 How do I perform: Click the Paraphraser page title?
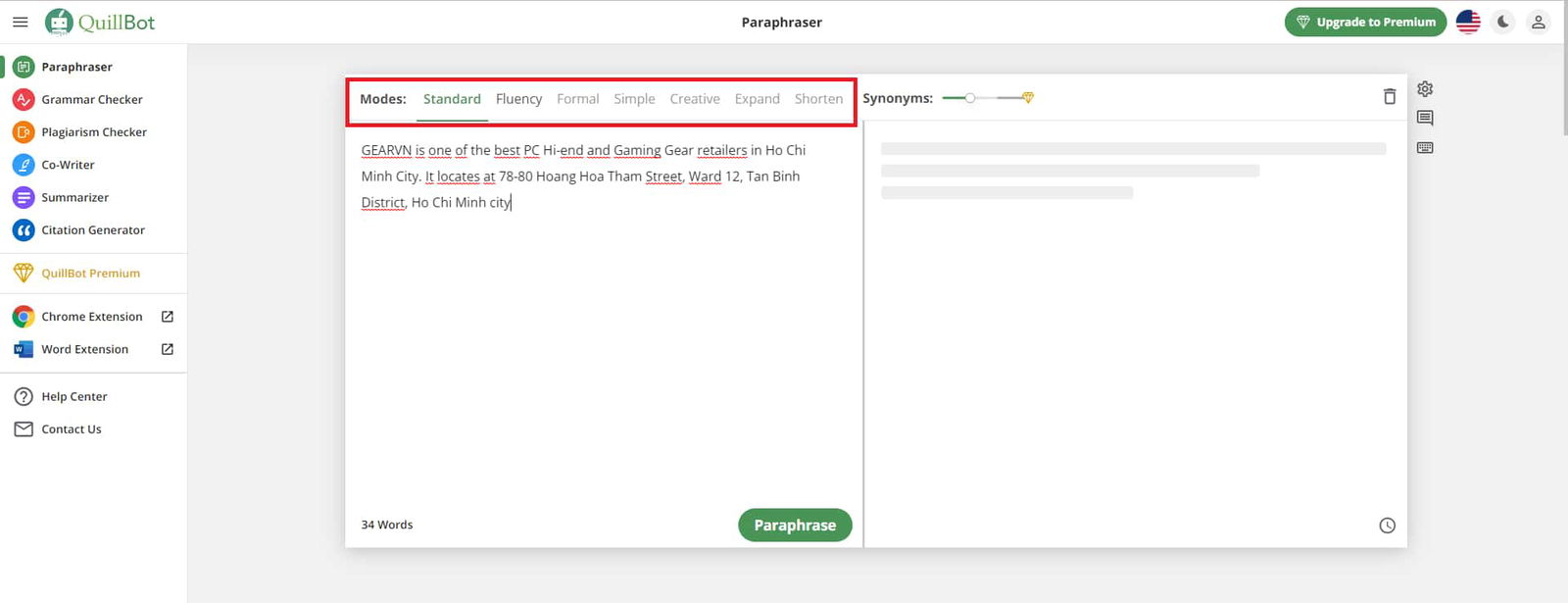tap(782, 22)
